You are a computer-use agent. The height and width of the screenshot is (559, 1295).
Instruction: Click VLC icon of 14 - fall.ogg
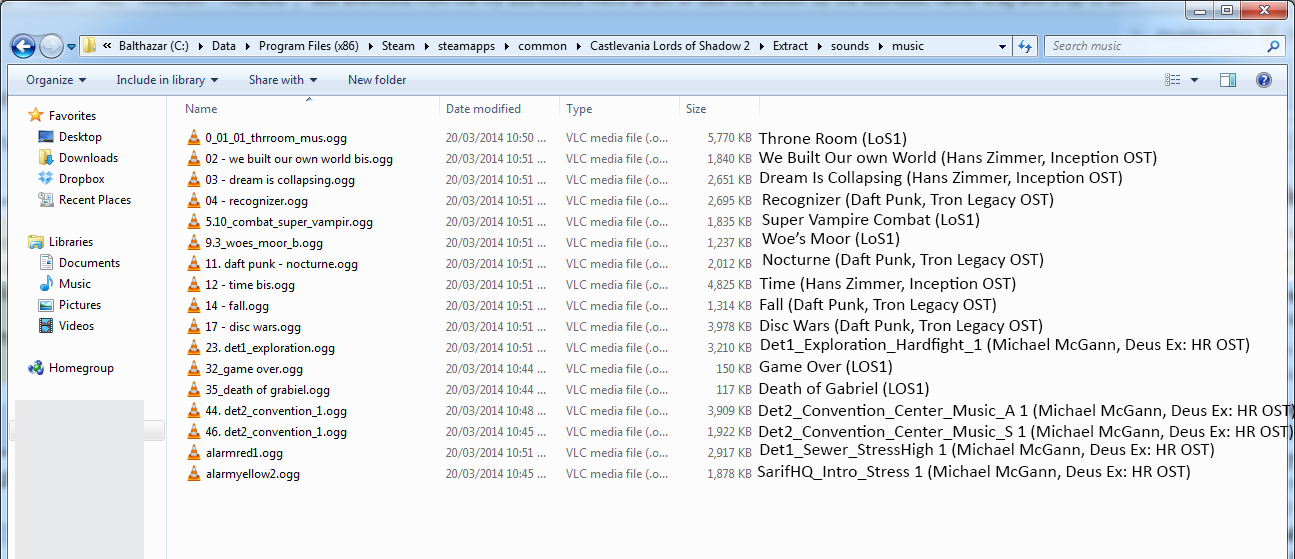pos(193,306)
